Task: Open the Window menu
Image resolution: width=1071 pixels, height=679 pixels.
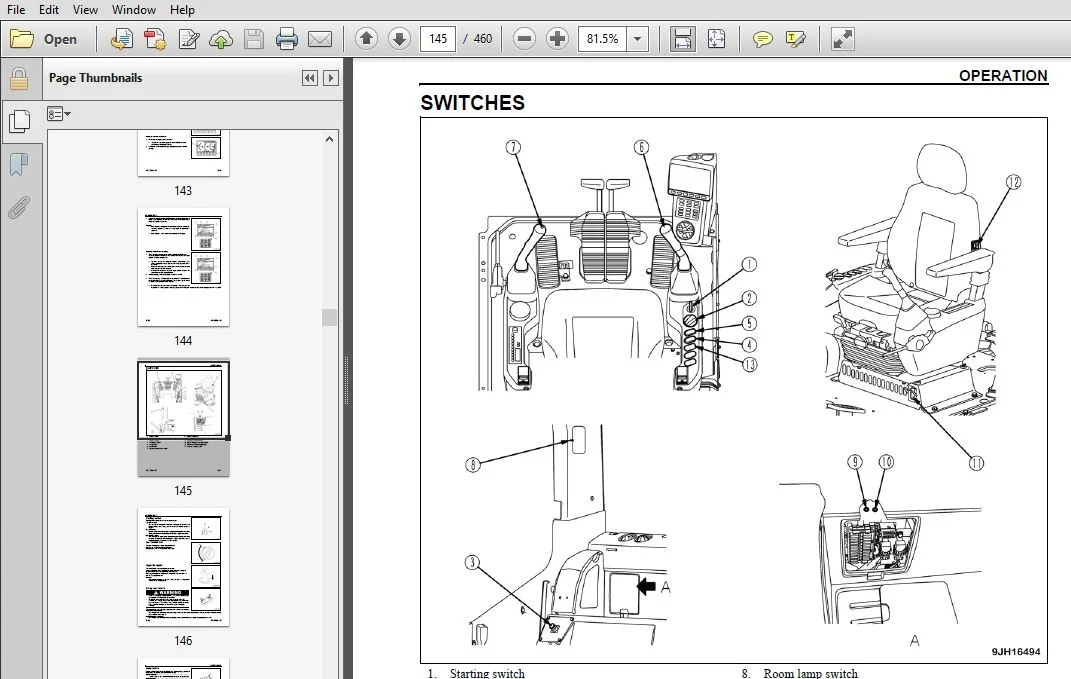Action: pyautogui.click(x=134, y=10)
